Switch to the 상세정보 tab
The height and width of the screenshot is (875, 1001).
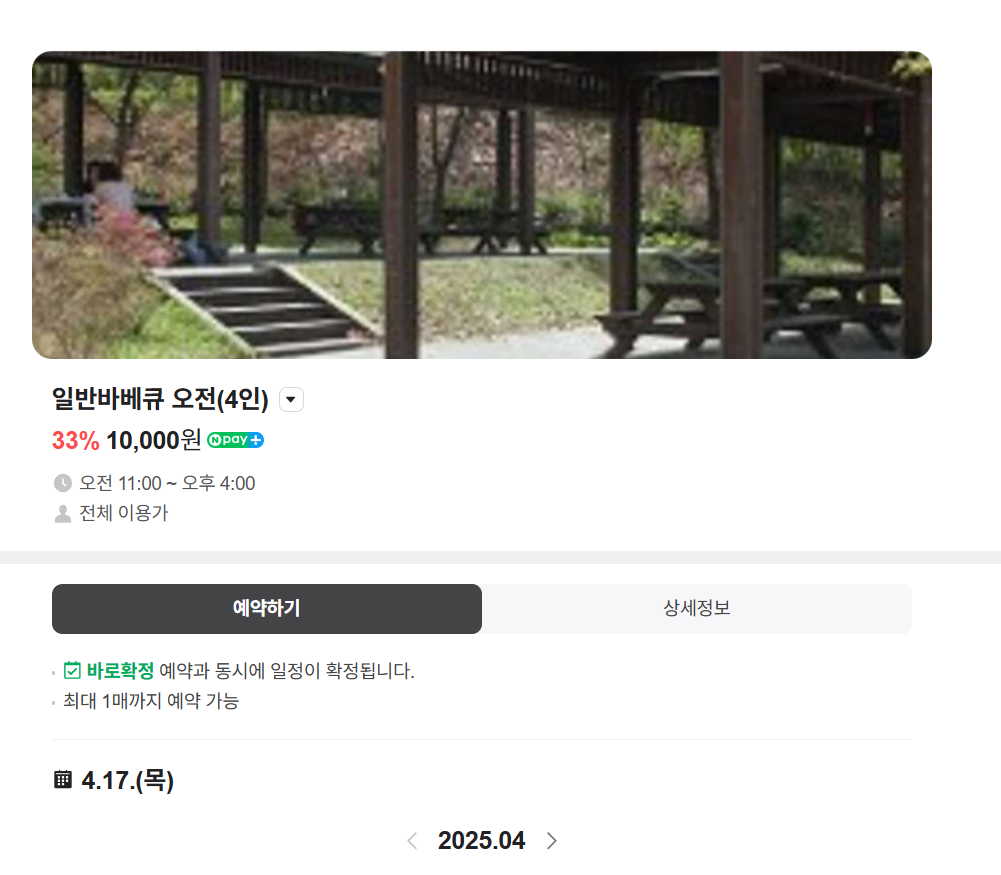coord(696,609)
